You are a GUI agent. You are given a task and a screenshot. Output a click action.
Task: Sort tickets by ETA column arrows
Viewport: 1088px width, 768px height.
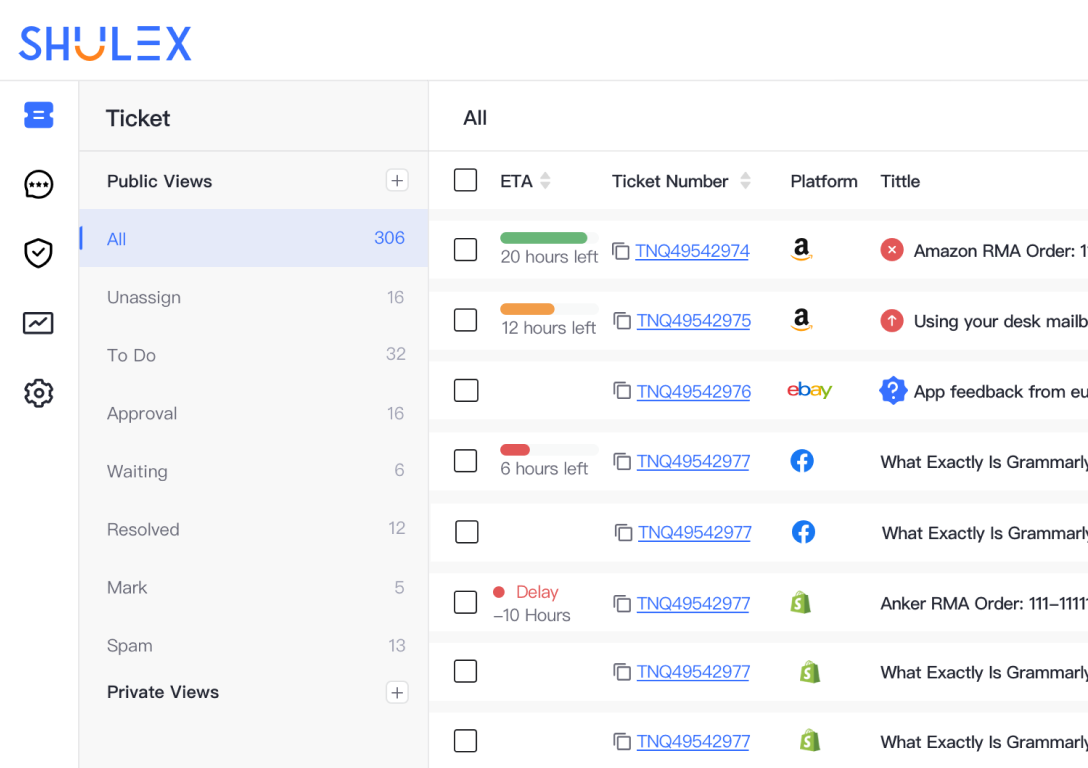(x=545, y=181)
